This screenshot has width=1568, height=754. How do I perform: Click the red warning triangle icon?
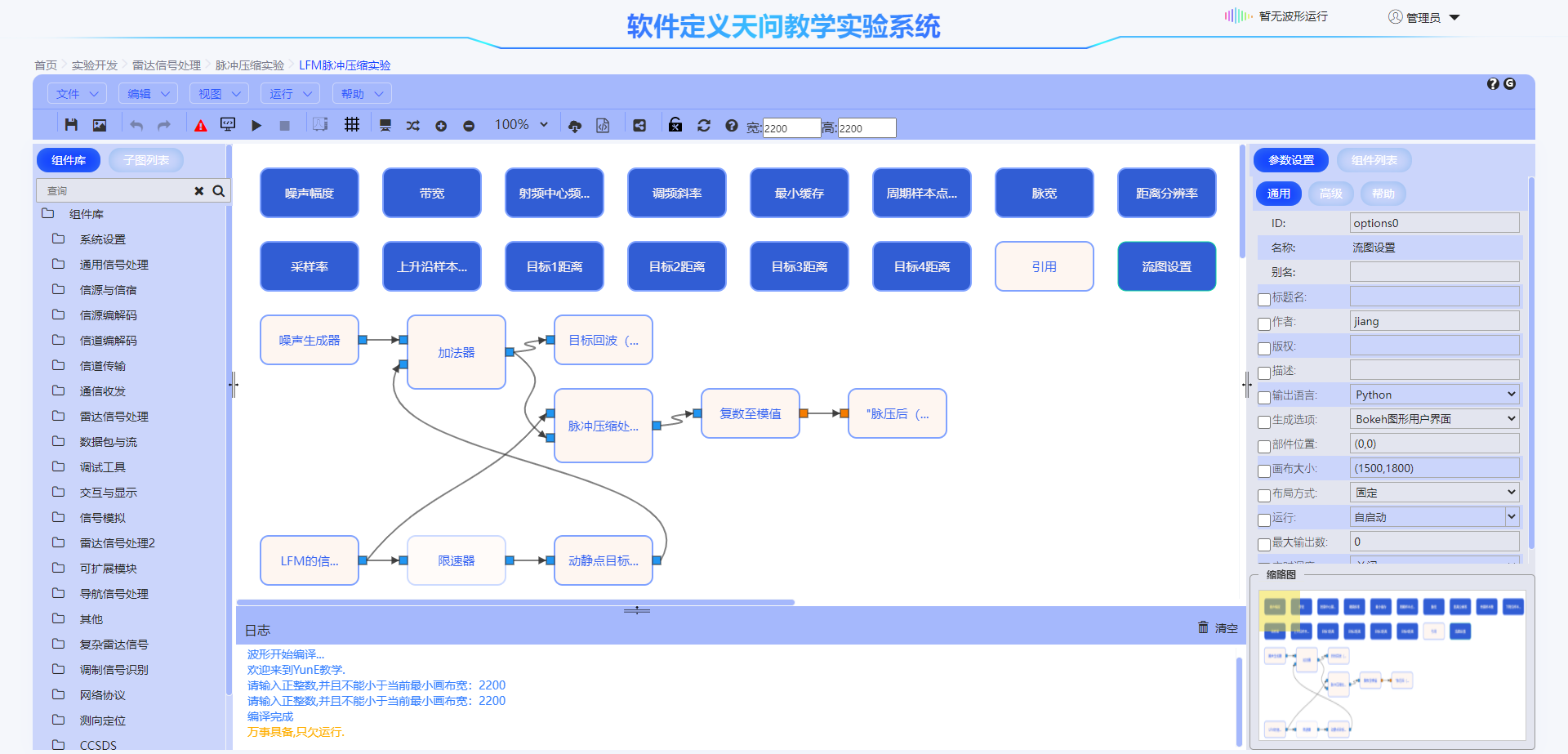201,126
